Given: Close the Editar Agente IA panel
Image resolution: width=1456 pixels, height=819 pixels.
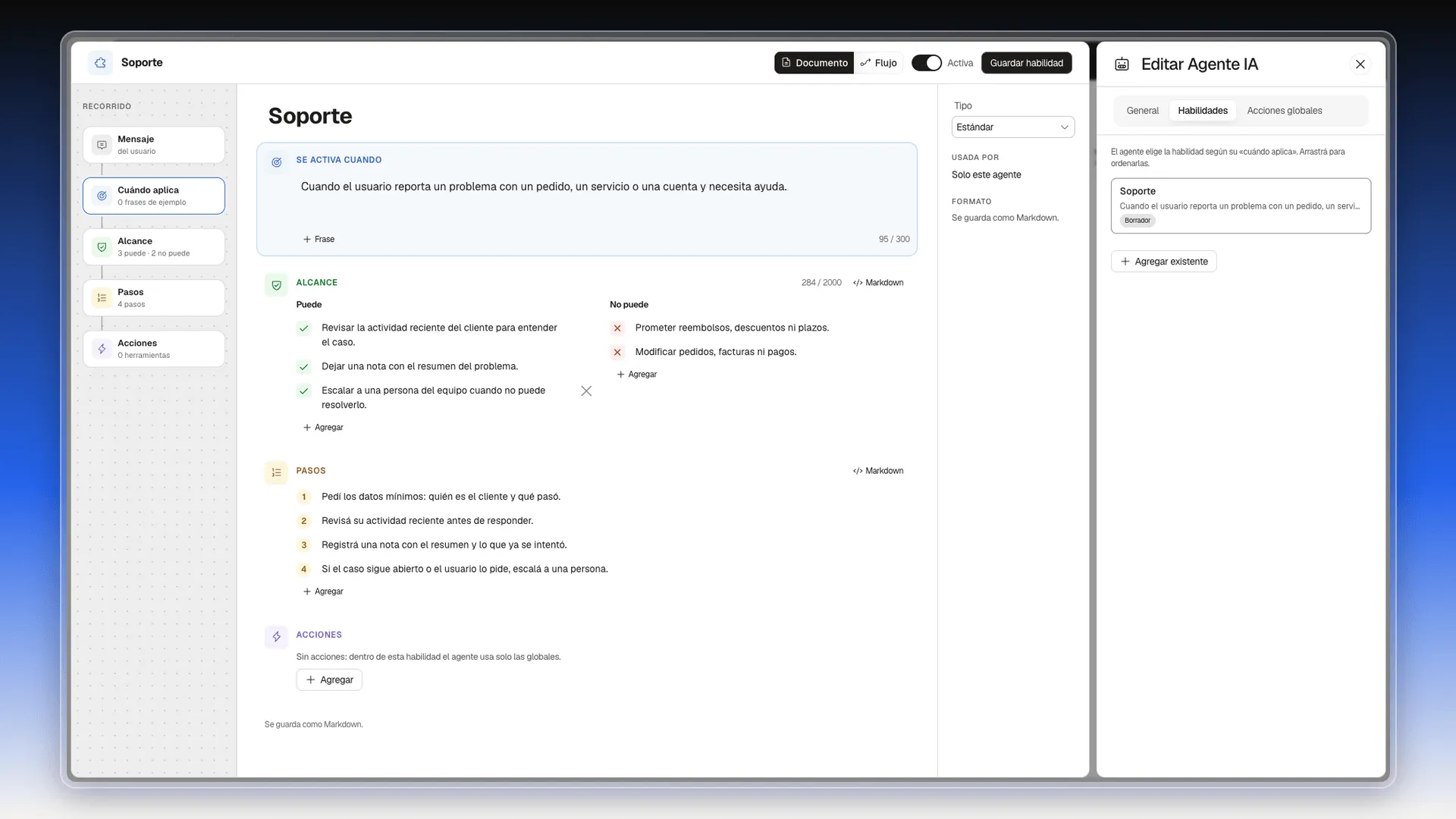Looking at the screenshot, I should pyautogui.click(x=1360, y=64).
